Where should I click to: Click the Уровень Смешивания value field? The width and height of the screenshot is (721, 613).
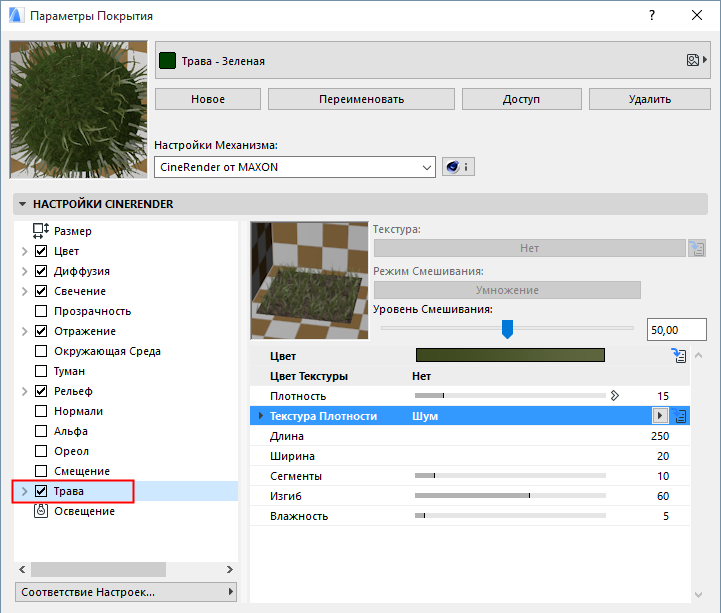tap(677, 329)
